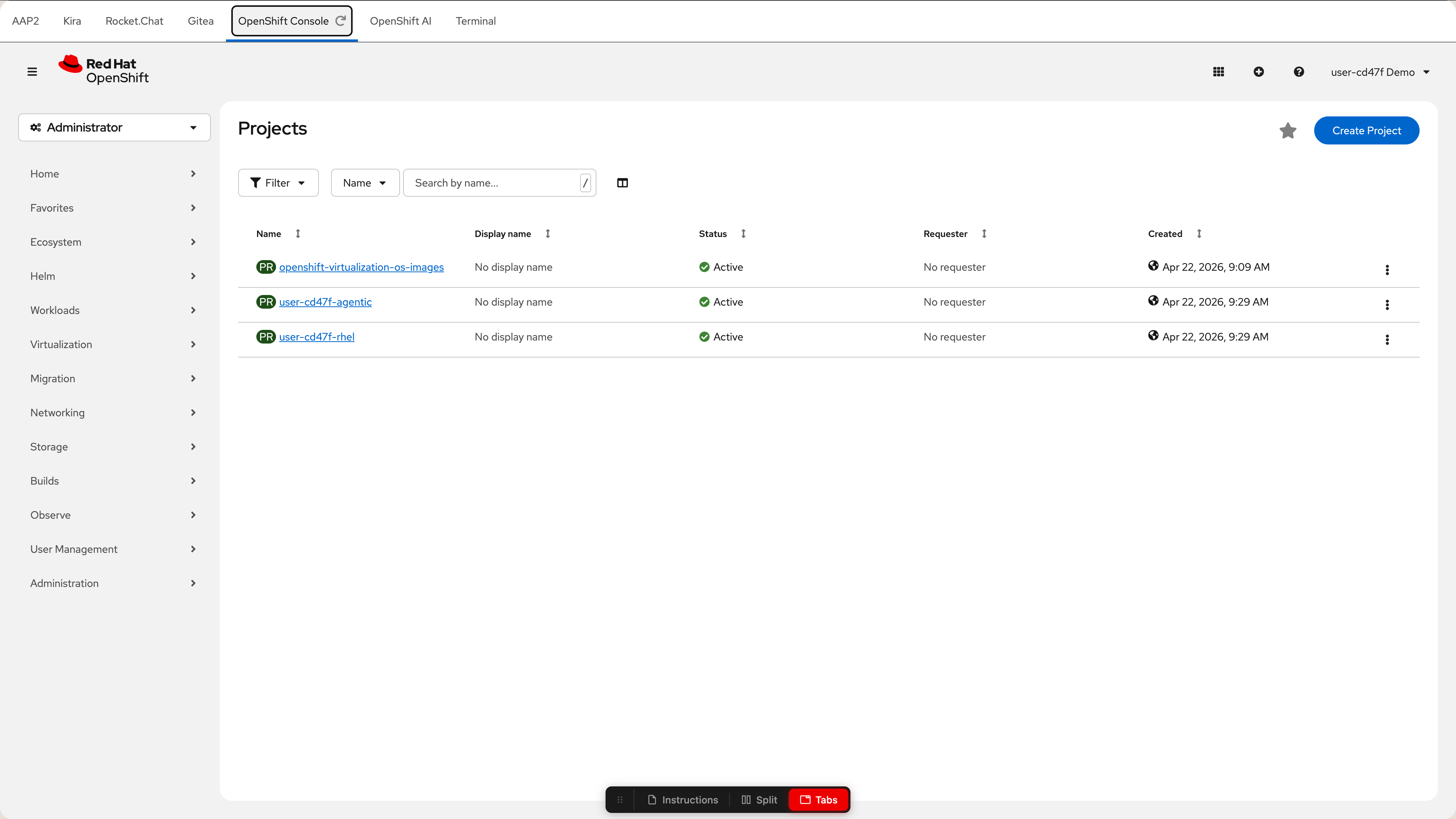Image resolution: width=1456 pixels, height=819 pixels.
Task: Switch to the Gitea tab
Action: [201, 21]
